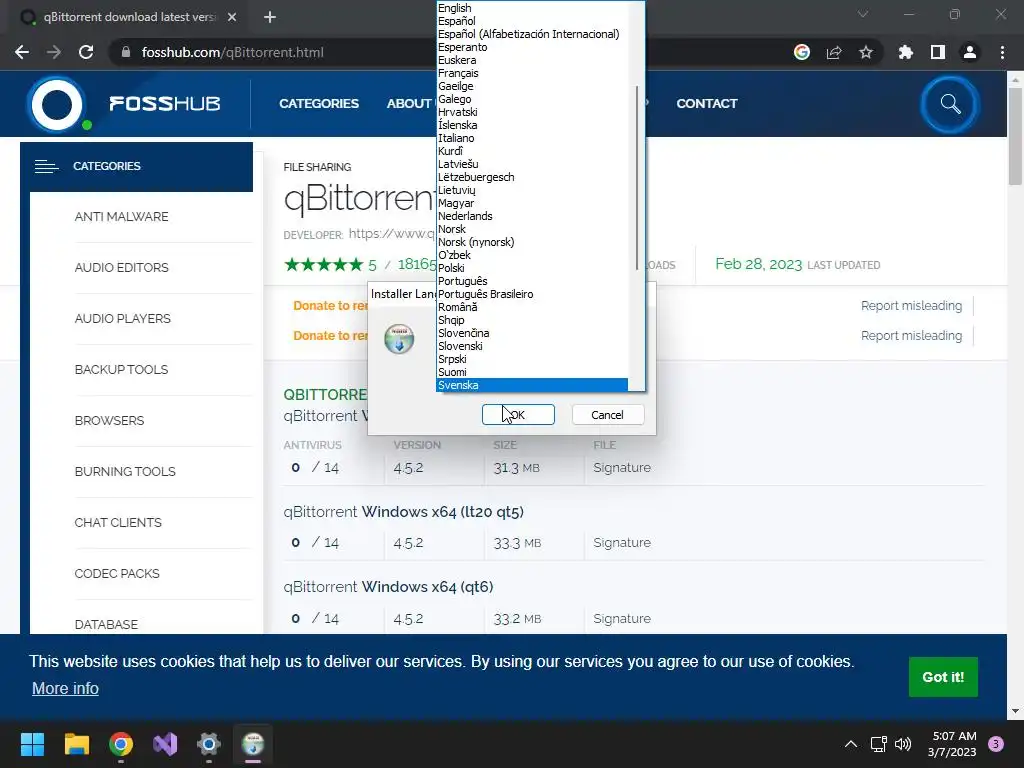The height and width of the screenshot is (768, 1024).
Task: Select Português Brasileiro in the list
Action: tap(532, 294)
